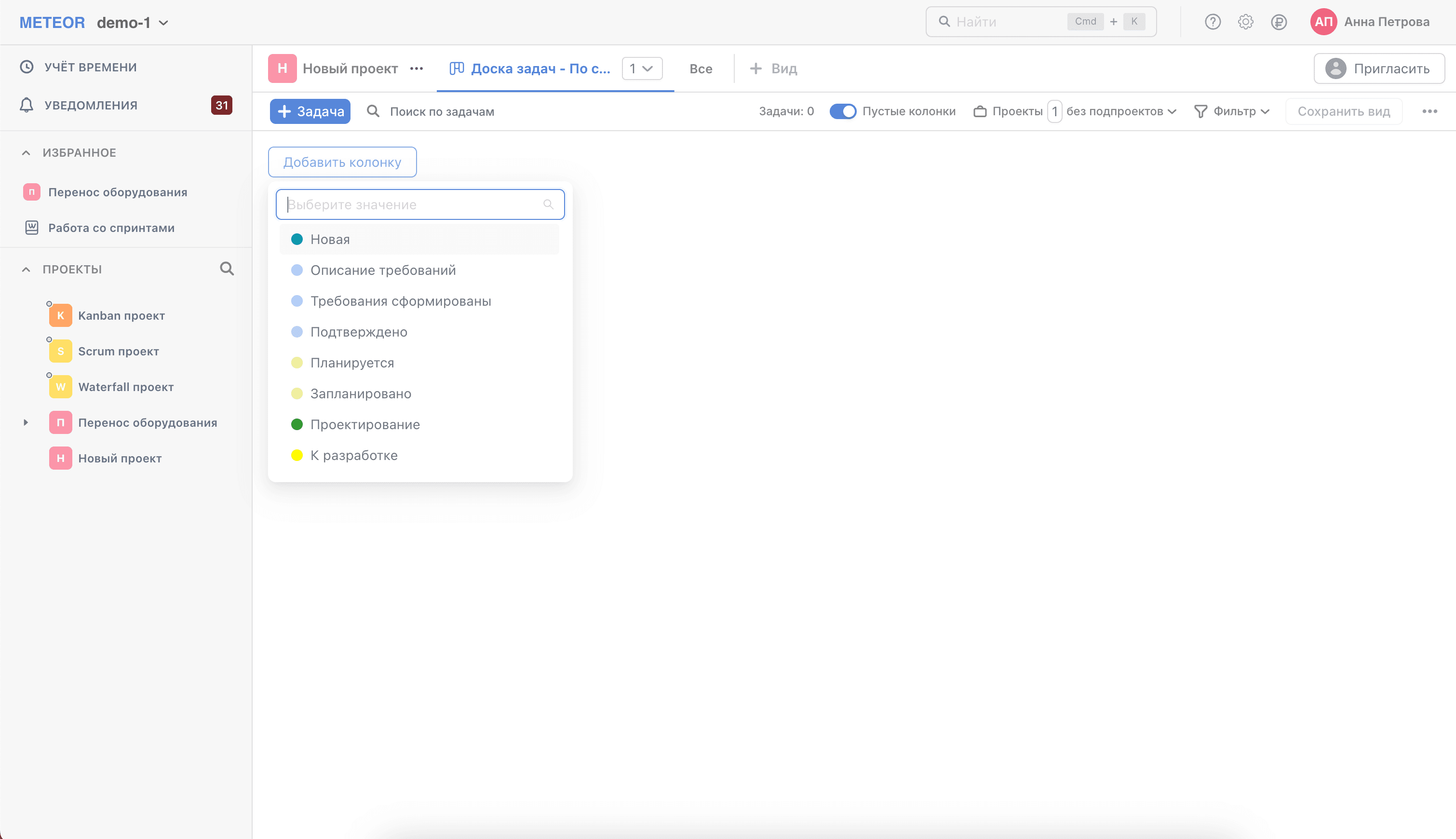Choose the Новая status option
This screenshot has height=839, width=1456.
coord(419,239)
